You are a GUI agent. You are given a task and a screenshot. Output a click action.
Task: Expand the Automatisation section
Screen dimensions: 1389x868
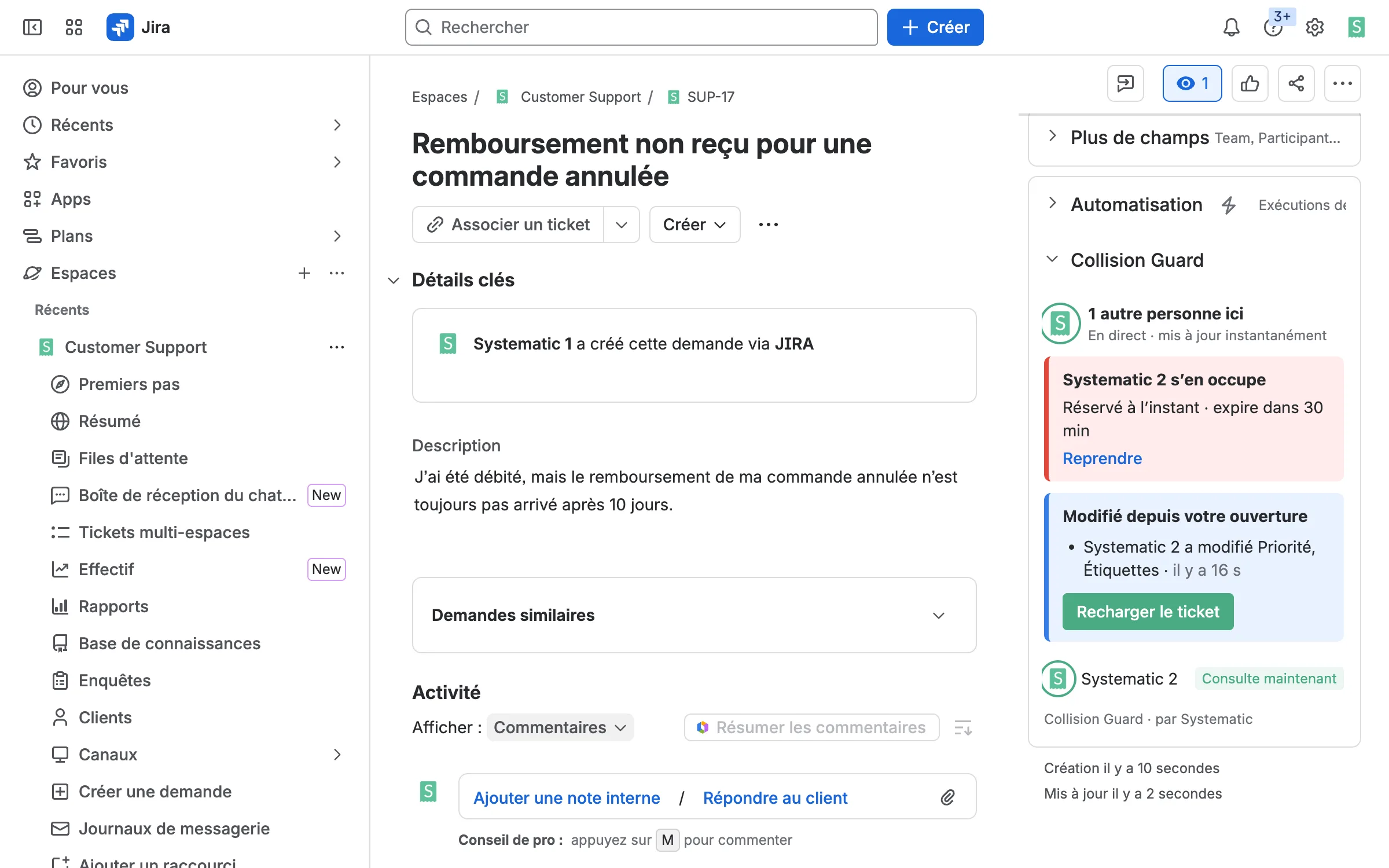[1052, 203]
